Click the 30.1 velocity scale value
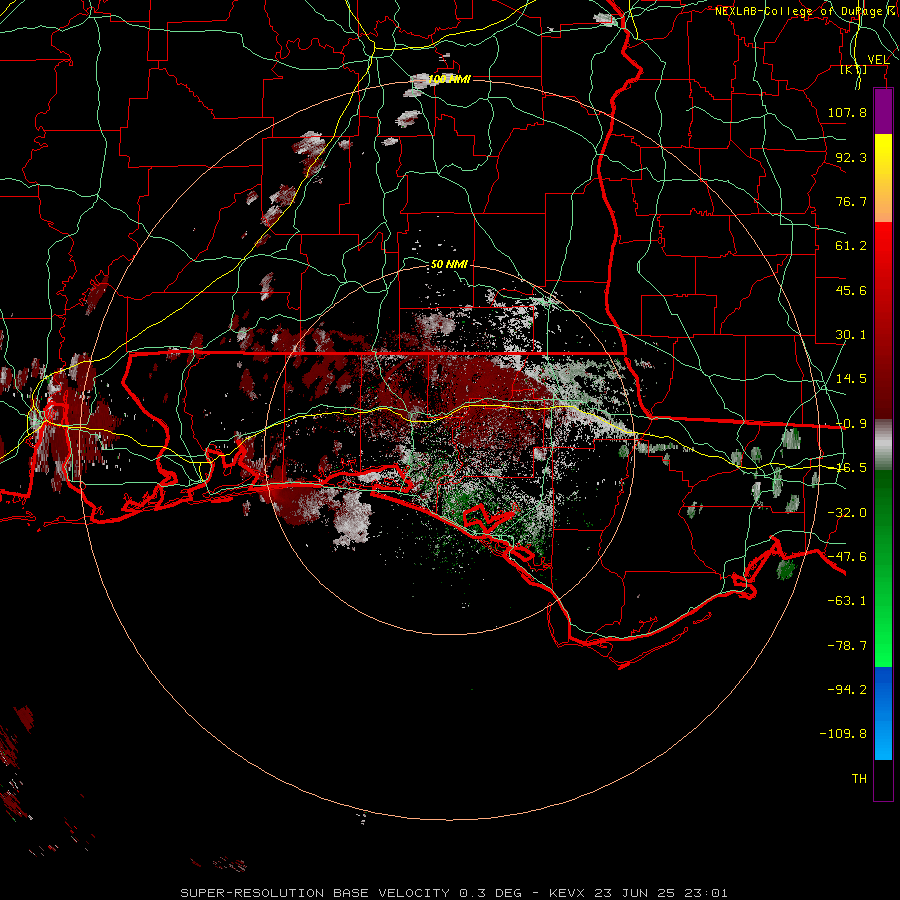 pos(851,335)
